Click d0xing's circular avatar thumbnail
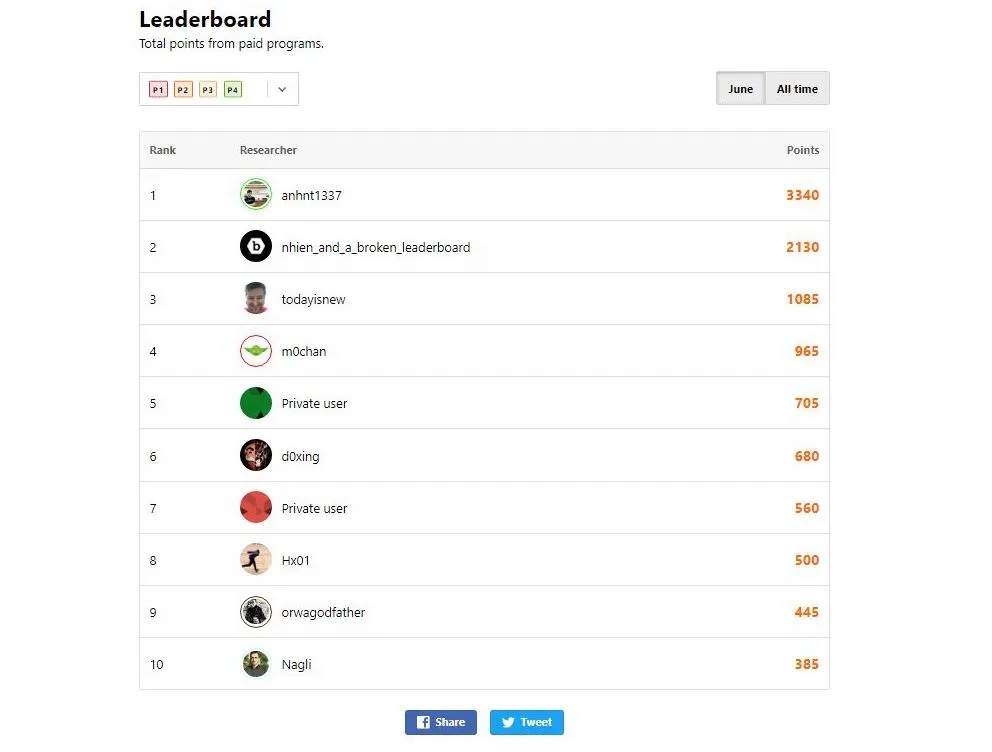 tap(255, 456)
